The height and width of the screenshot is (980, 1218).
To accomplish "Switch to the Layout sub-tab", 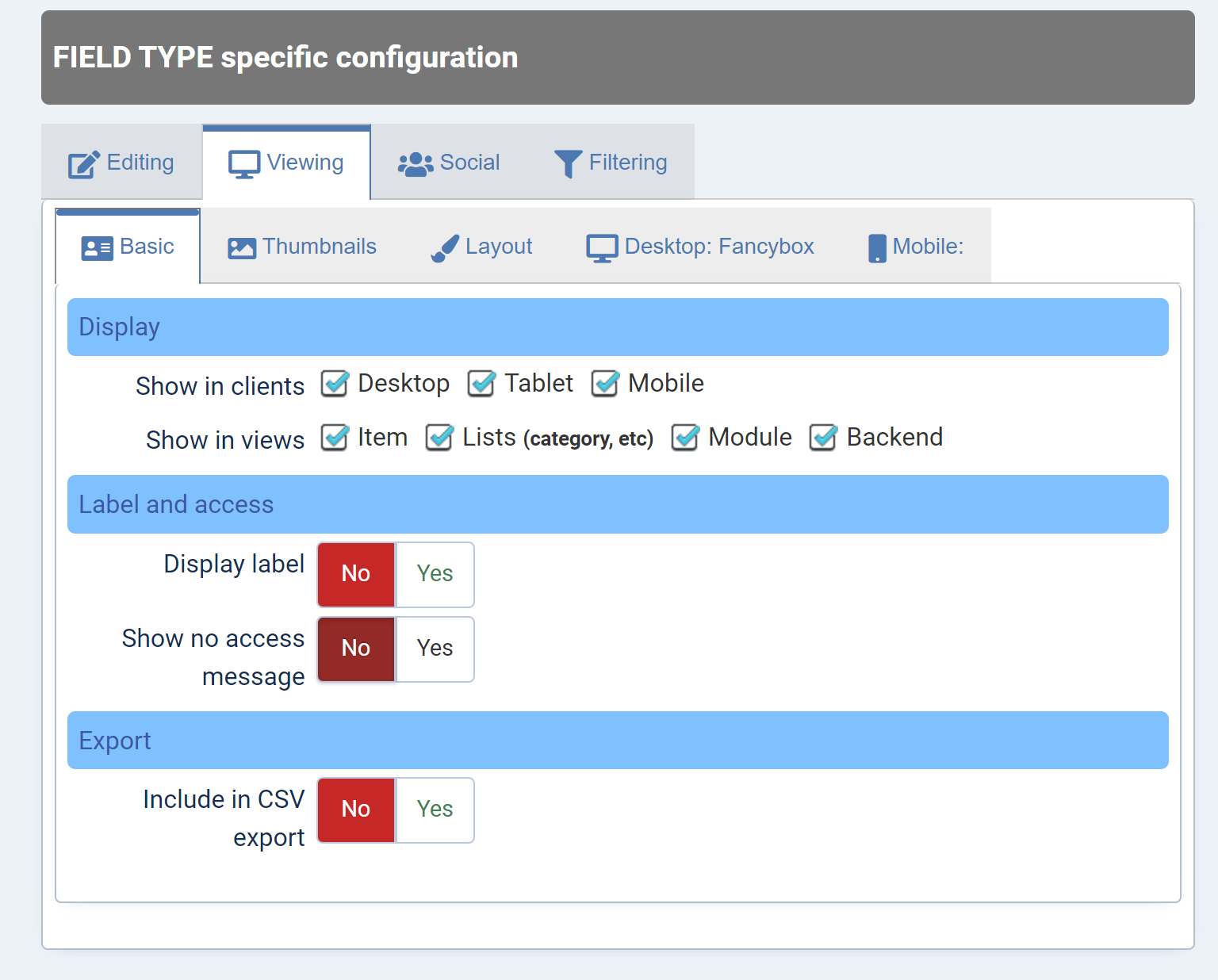I will tap(481, 246).
